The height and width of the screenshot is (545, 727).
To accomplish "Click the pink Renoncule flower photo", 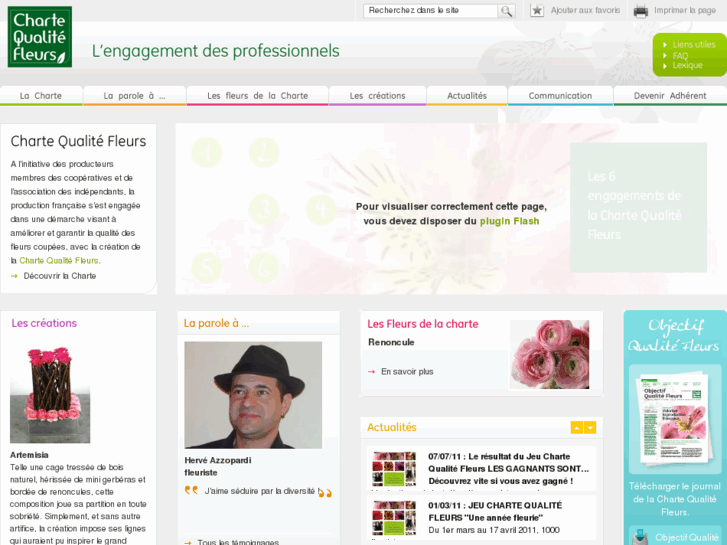I will click(x=549, y=354).
